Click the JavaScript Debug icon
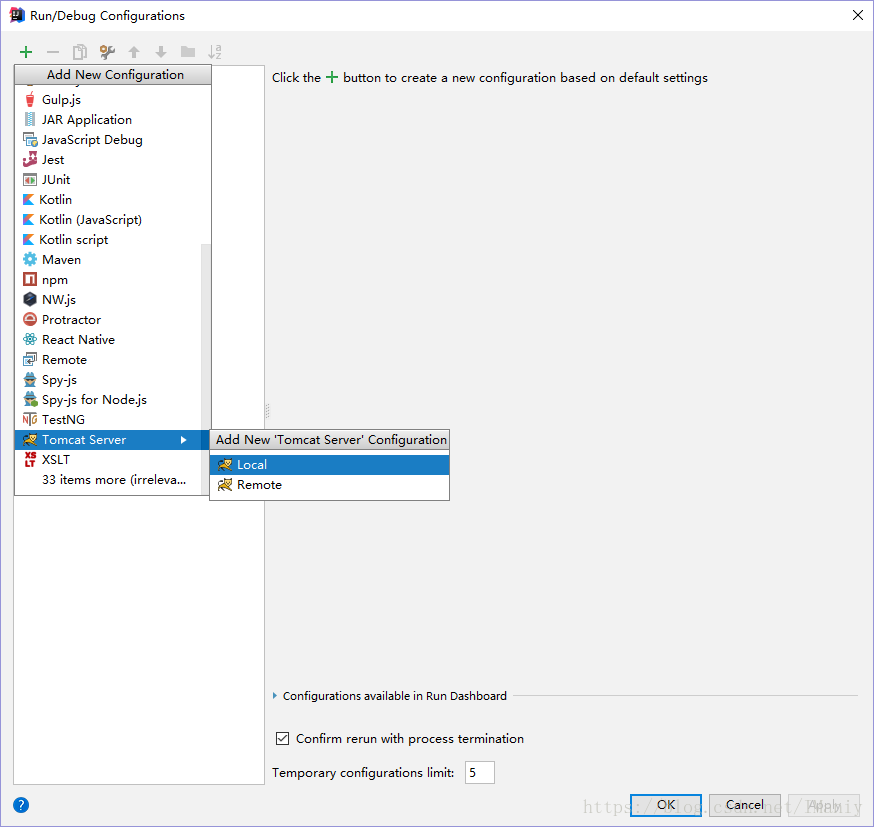 coord(30,139)
